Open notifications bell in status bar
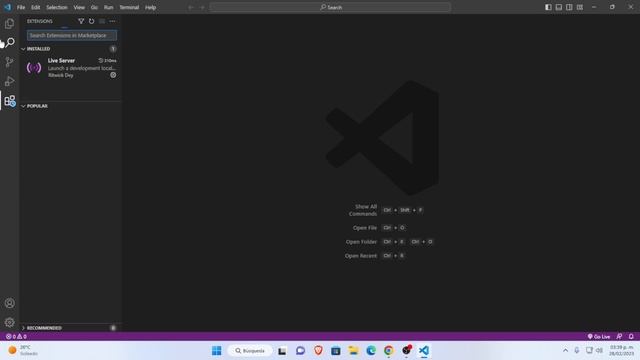640x360 pixels. pos(631,337)
